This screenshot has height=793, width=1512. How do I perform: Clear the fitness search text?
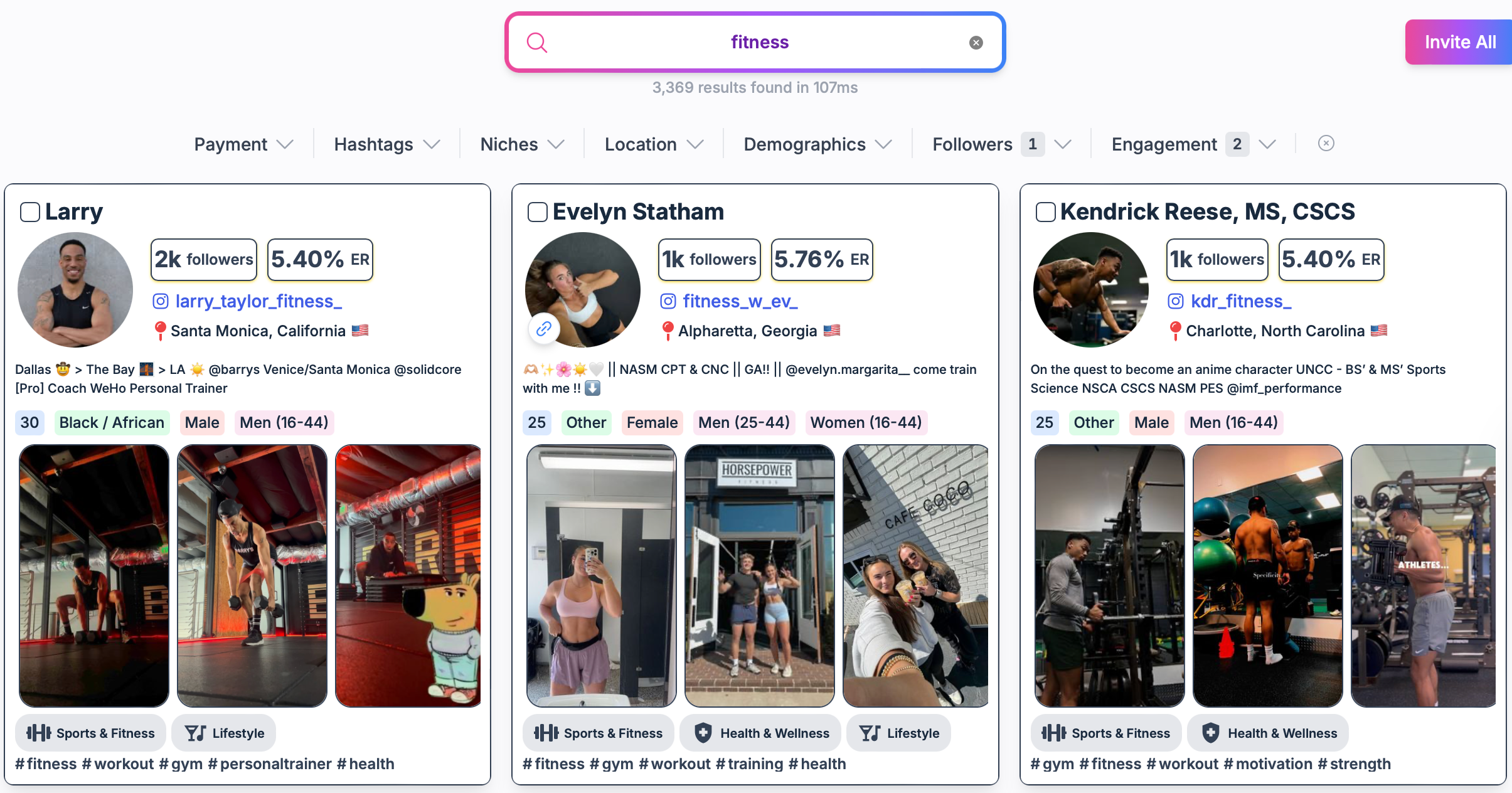point(976,43)
